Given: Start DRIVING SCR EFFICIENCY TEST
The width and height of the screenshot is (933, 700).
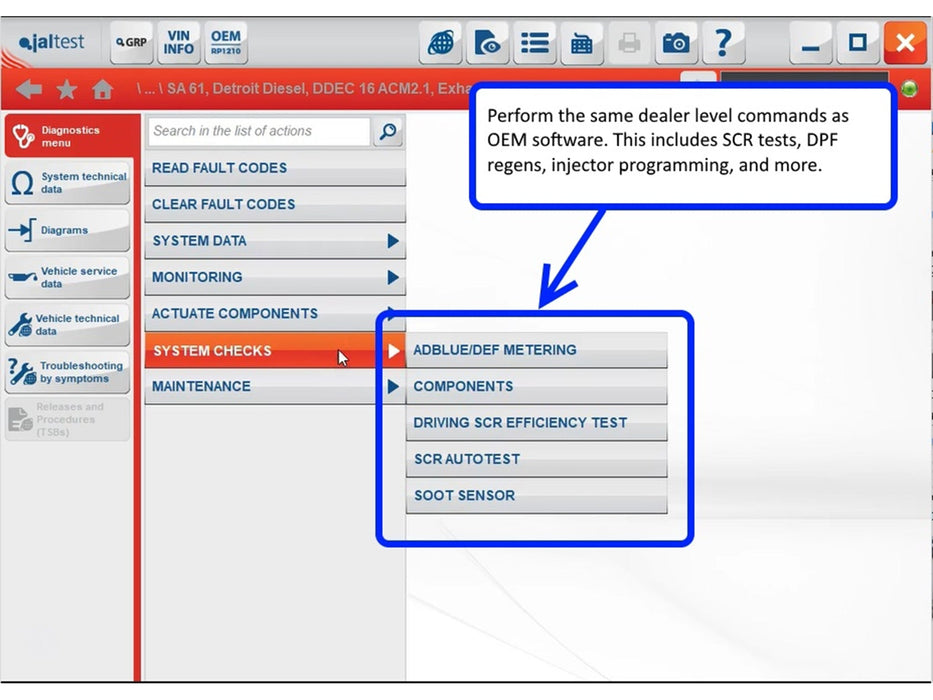Looking at the screenshot, I should click(x=536, y=423).
